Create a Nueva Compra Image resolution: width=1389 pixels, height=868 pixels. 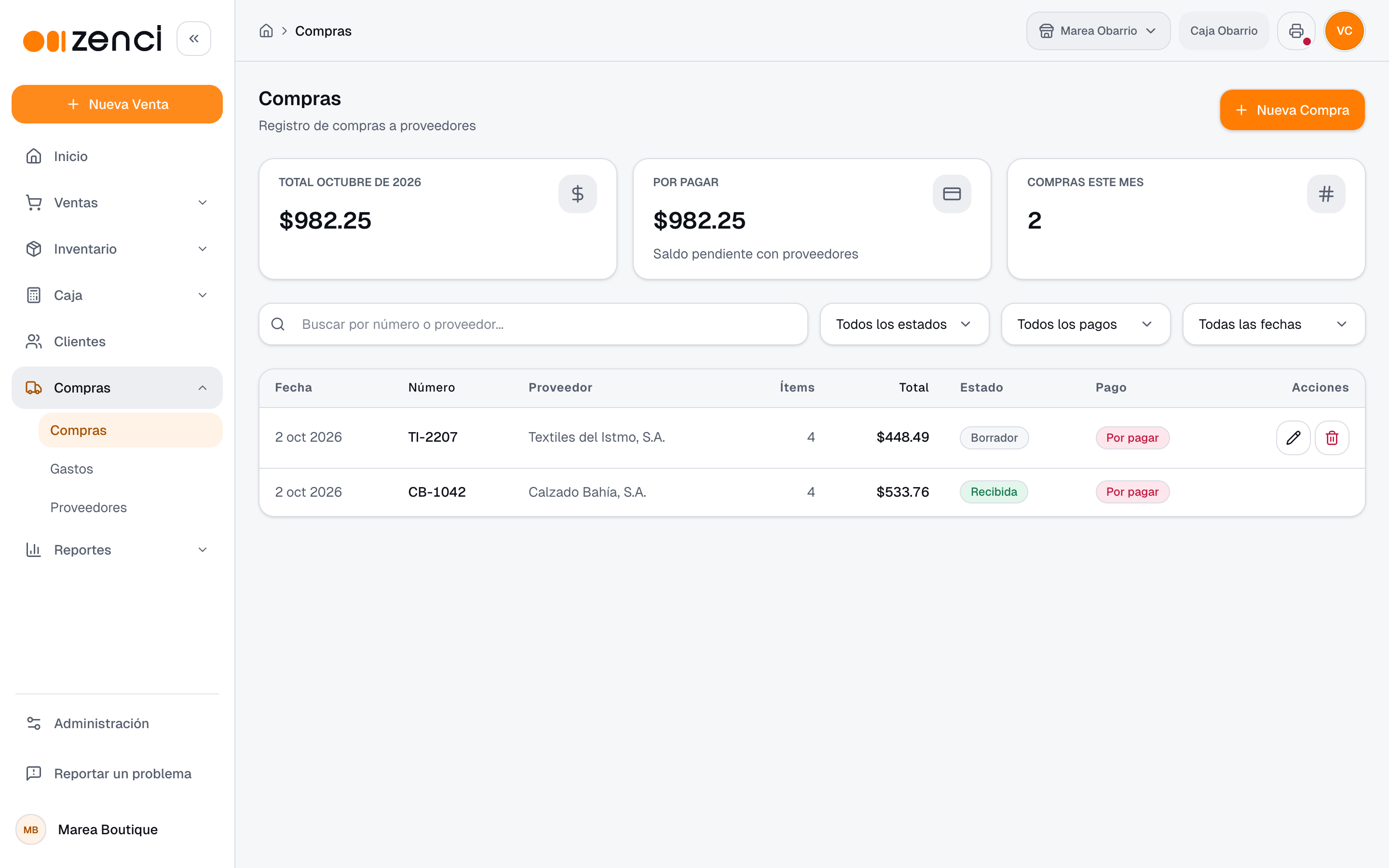pyautogui.click(x=1292, y=110)
